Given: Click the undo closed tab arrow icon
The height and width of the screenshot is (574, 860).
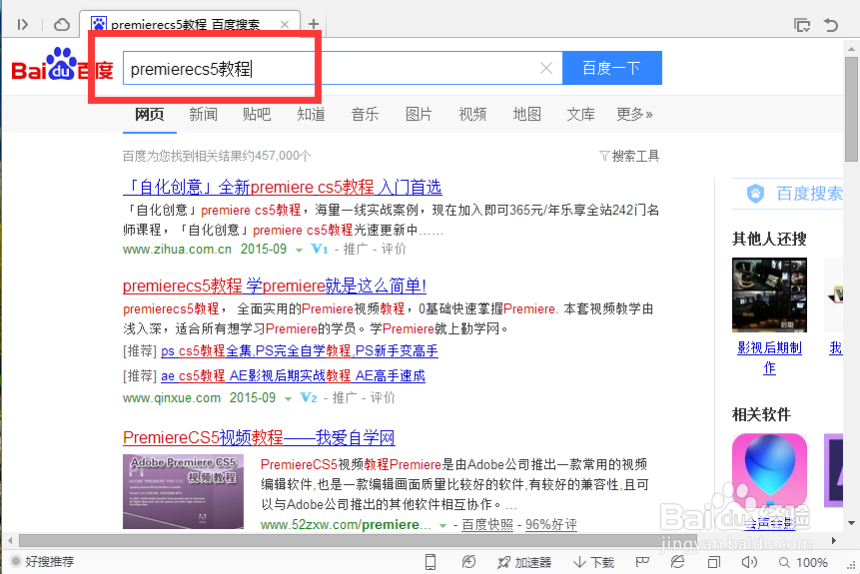Looking at the screenshot, I should pyautogui.click(x=831, y=25).
